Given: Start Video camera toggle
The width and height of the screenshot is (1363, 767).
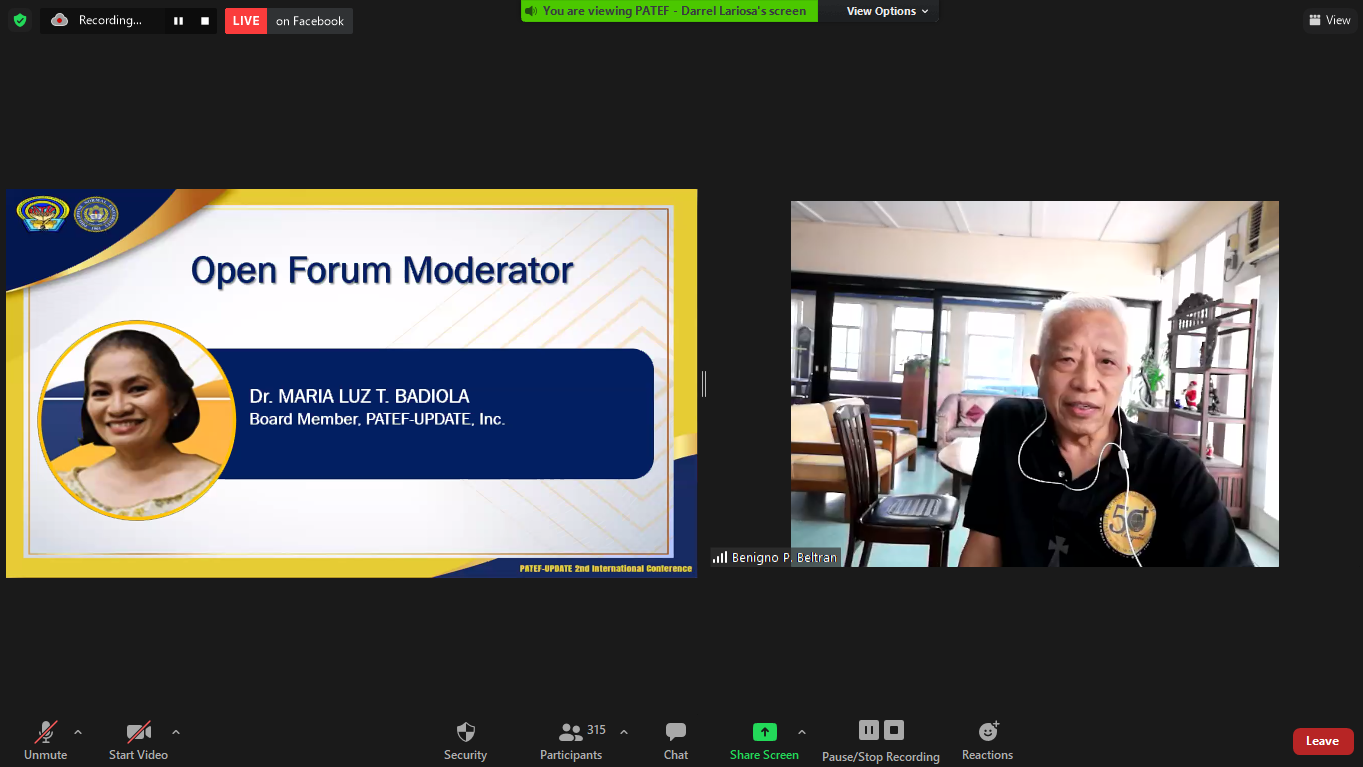Looking at the screenshot, I should pos(138,740).
